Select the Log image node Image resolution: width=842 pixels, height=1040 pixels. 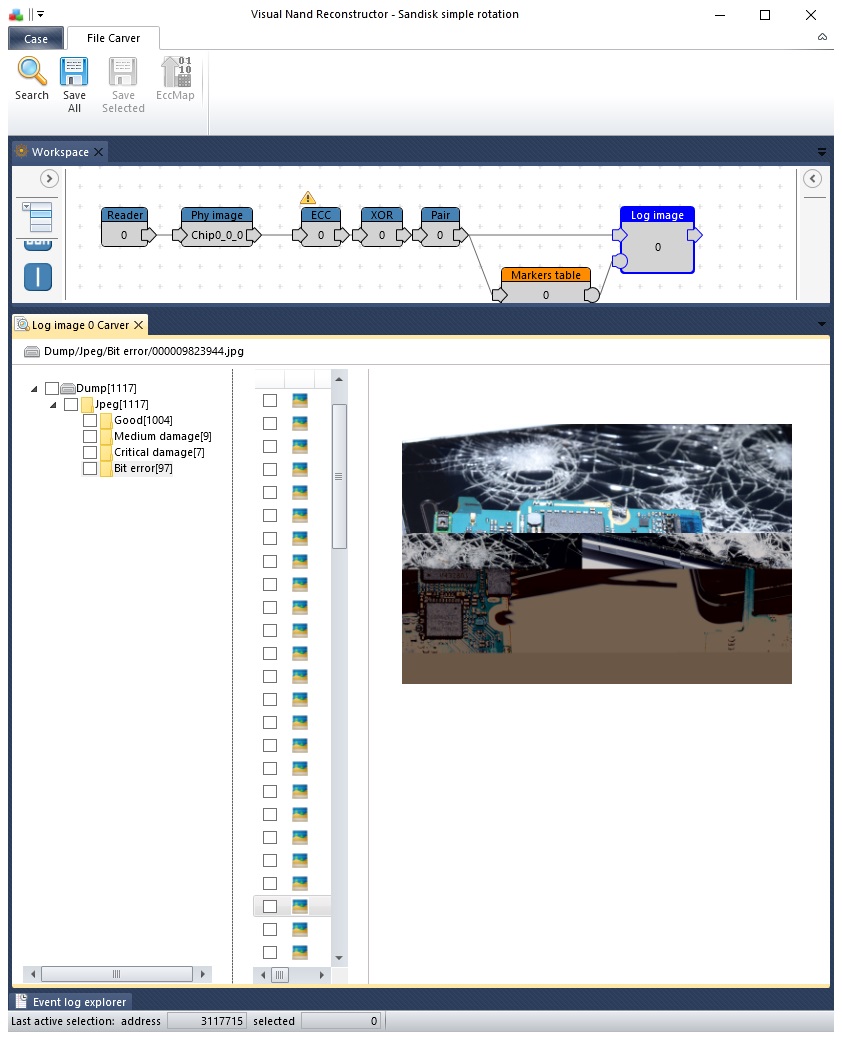[x=657, y=239]
